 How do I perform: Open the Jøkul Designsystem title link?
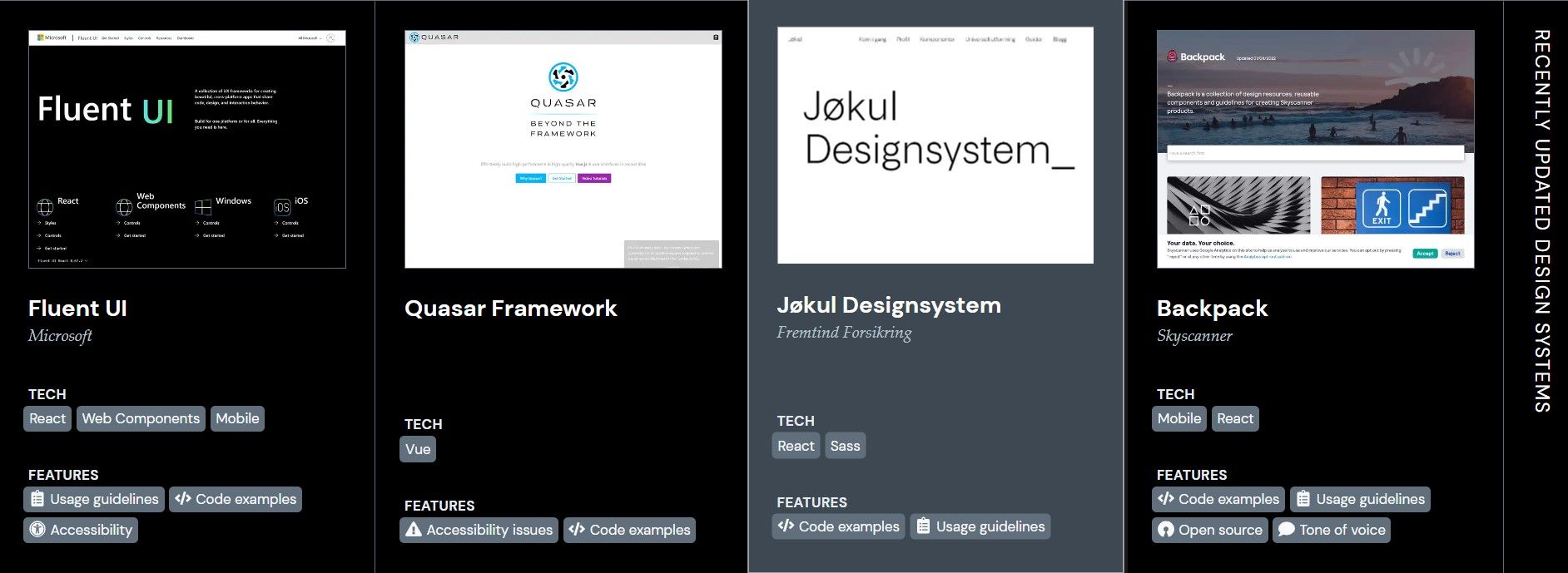pos(889,305)
